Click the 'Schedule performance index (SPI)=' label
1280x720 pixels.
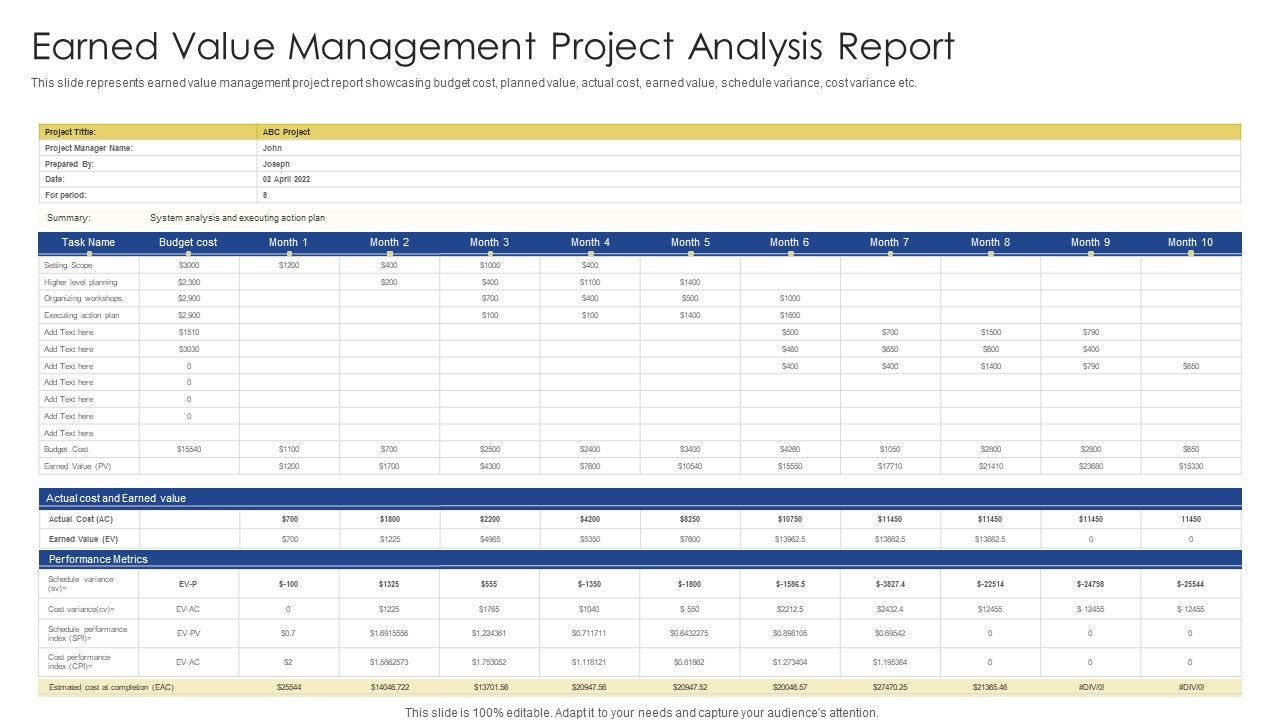[88, 633]
